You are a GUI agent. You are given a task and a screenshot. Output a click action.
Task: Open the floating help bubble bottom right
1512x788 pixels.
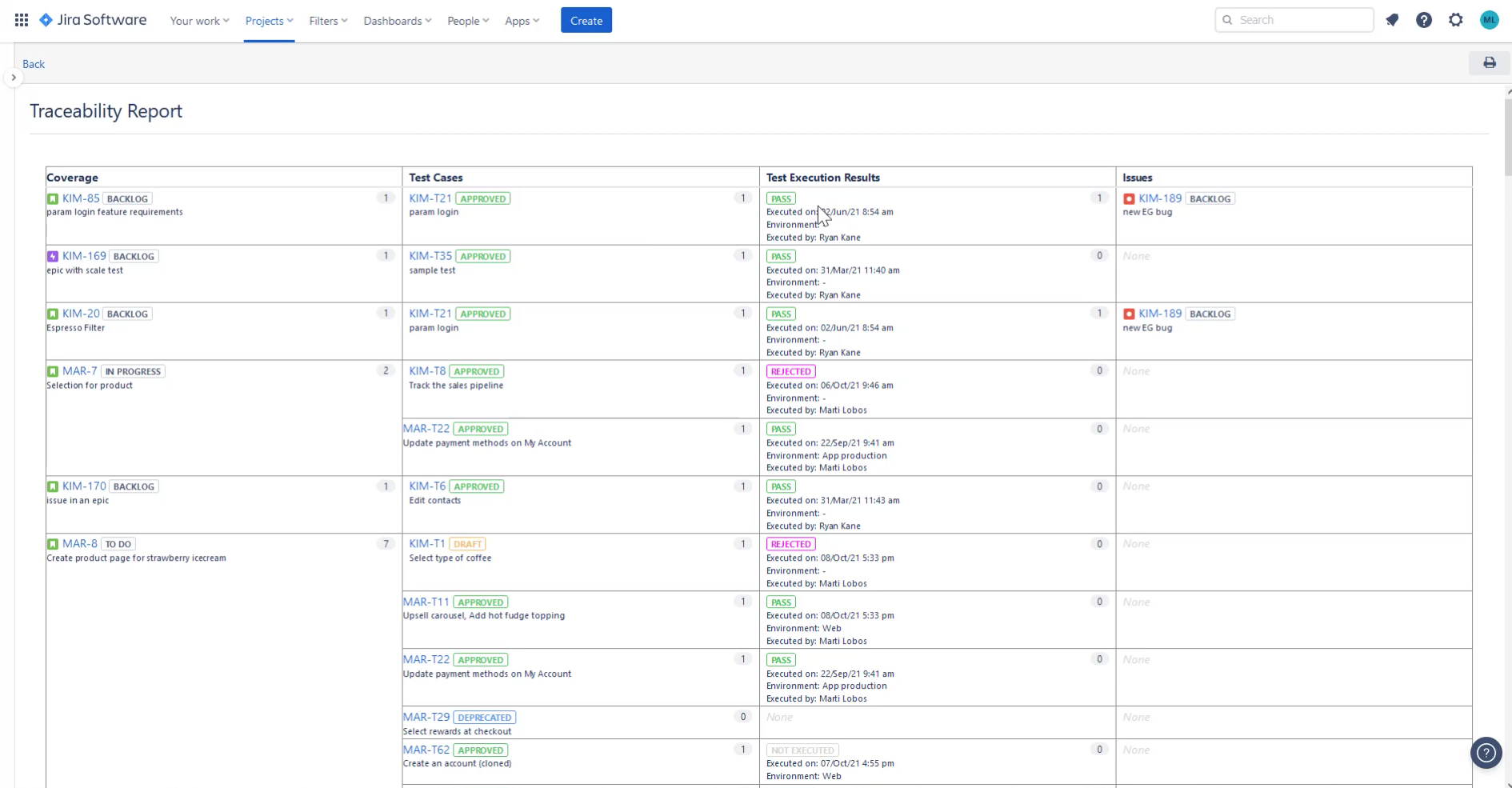click(1486, 752)
